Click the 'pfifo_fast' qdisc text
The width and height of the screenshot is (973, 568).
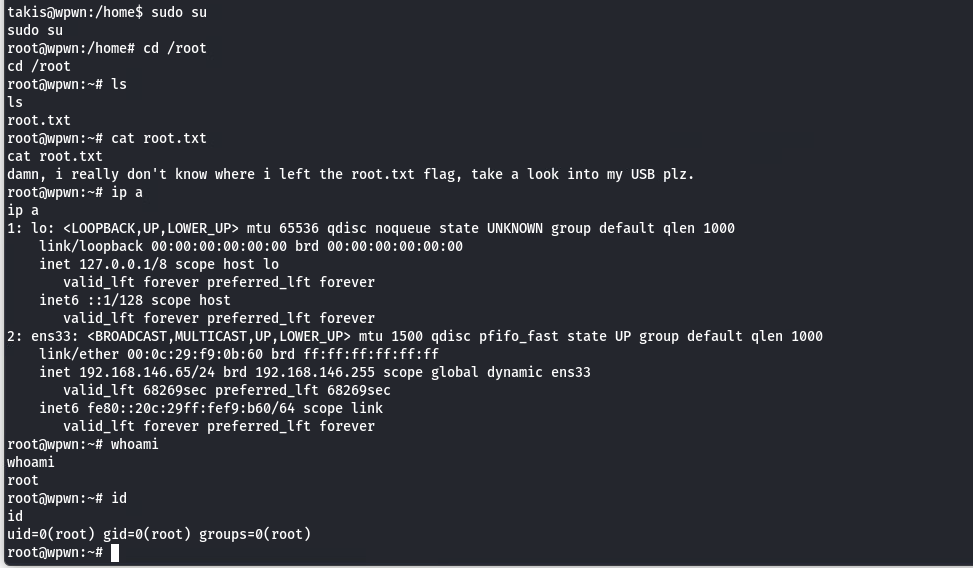[x=519, y=336]
